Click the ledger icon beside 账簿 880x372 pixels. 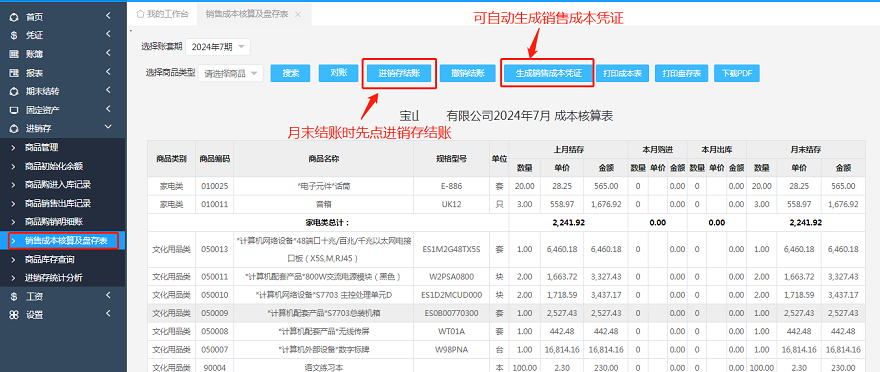click(x=14, y=54)
